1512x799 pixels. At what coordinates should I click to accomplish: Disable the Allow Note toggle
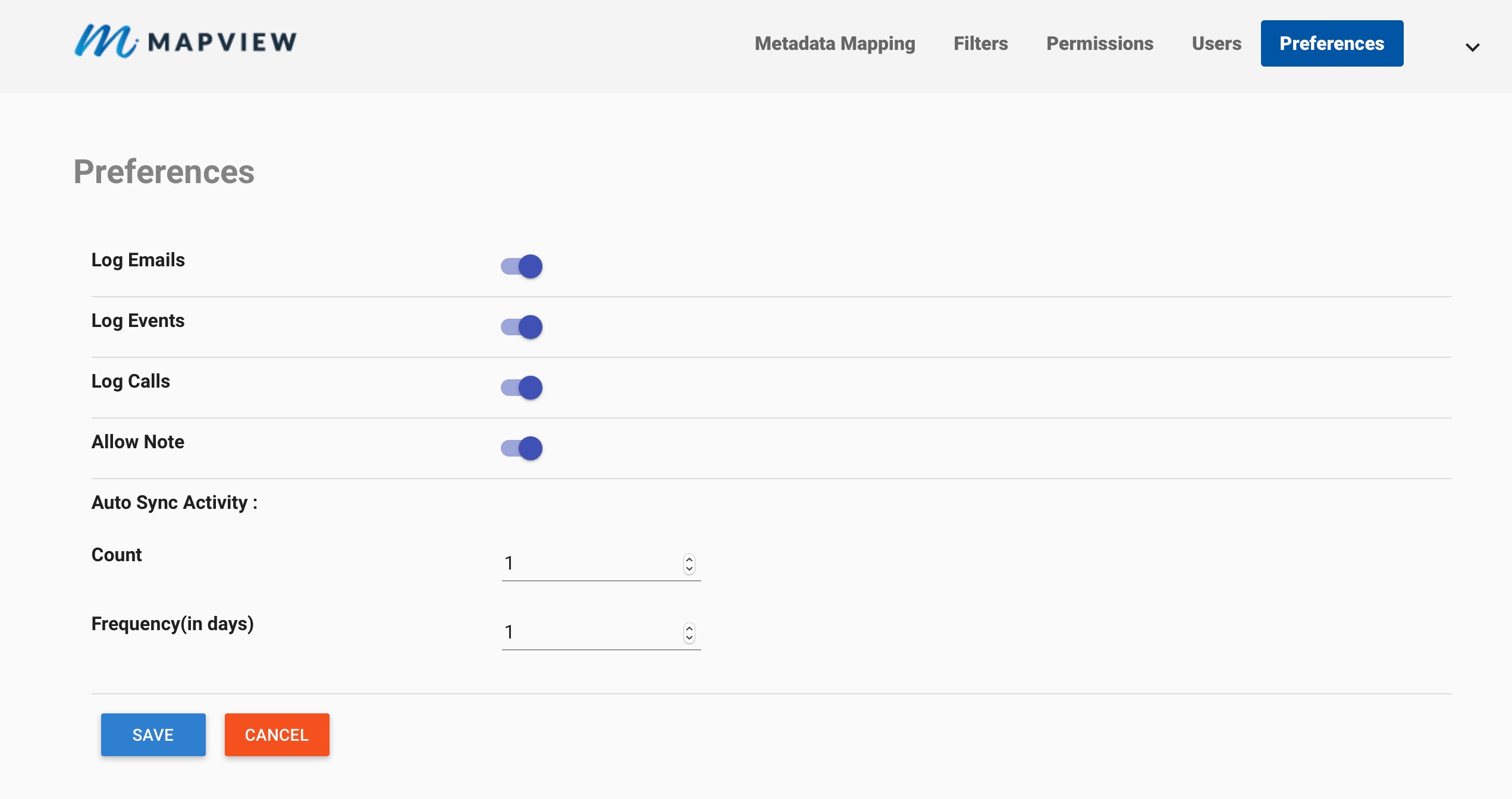tap(521, 448)
